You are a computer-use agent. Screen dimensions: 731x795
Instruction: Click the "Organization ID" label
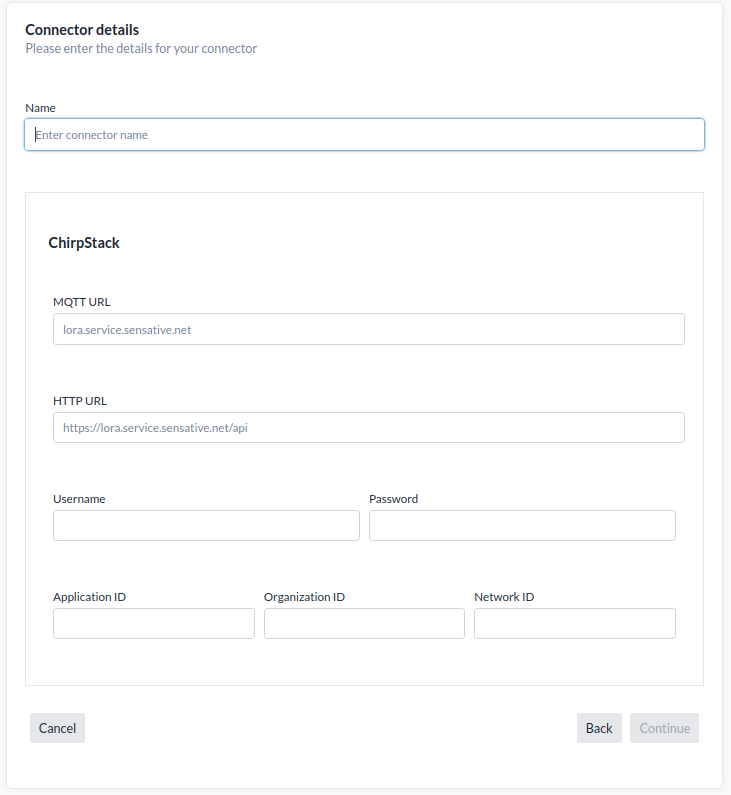(304, 597)
